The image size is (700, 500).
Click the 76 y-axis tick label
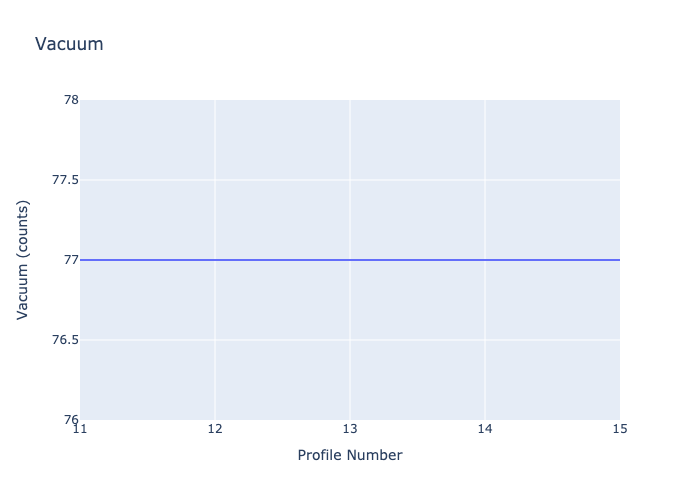pyautogui.click(x=71, y=419)
